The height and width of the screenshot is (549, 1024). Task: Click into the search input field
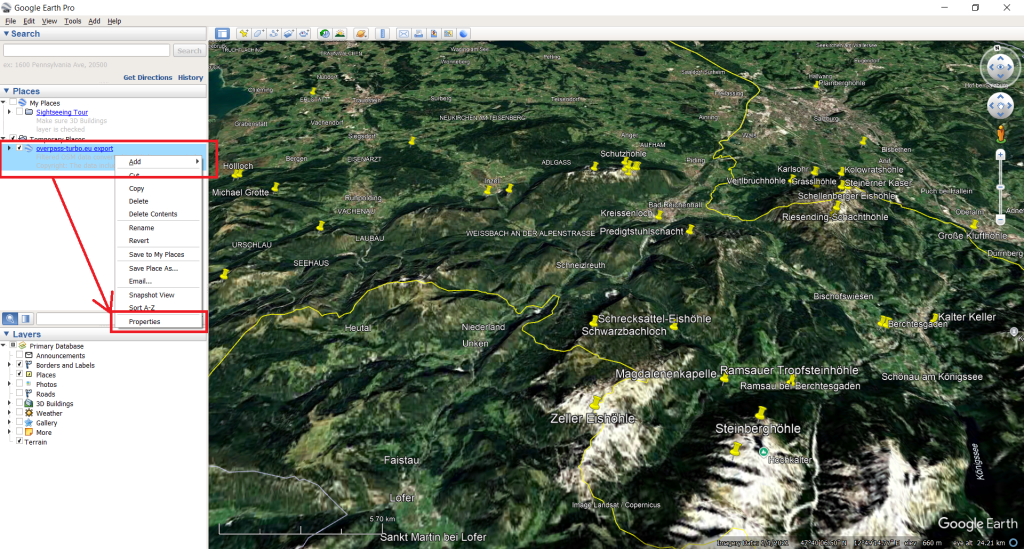coord(86,50)
